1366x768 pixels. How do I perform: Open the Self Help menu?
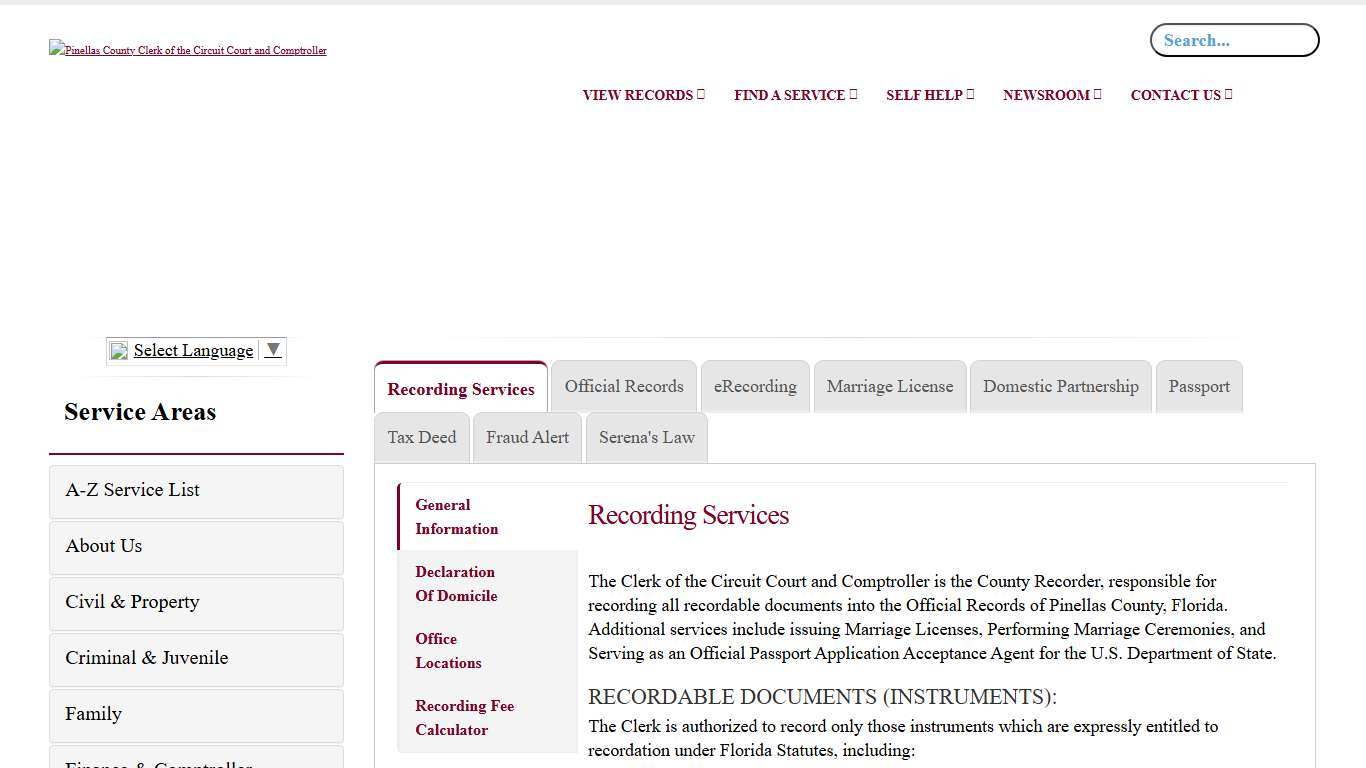929,95
